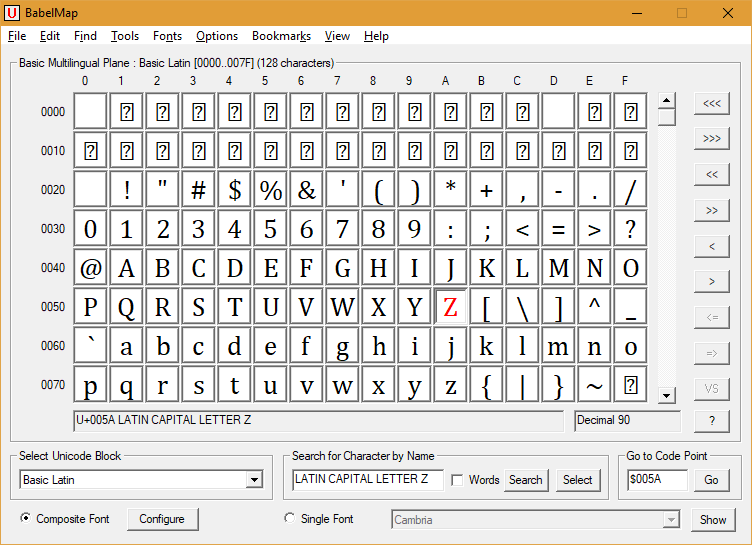Open the Bookmarks menu
Image resolution: width=752 pixels, height=545 pixels.
pyautogui.click(x=282, y=36)
